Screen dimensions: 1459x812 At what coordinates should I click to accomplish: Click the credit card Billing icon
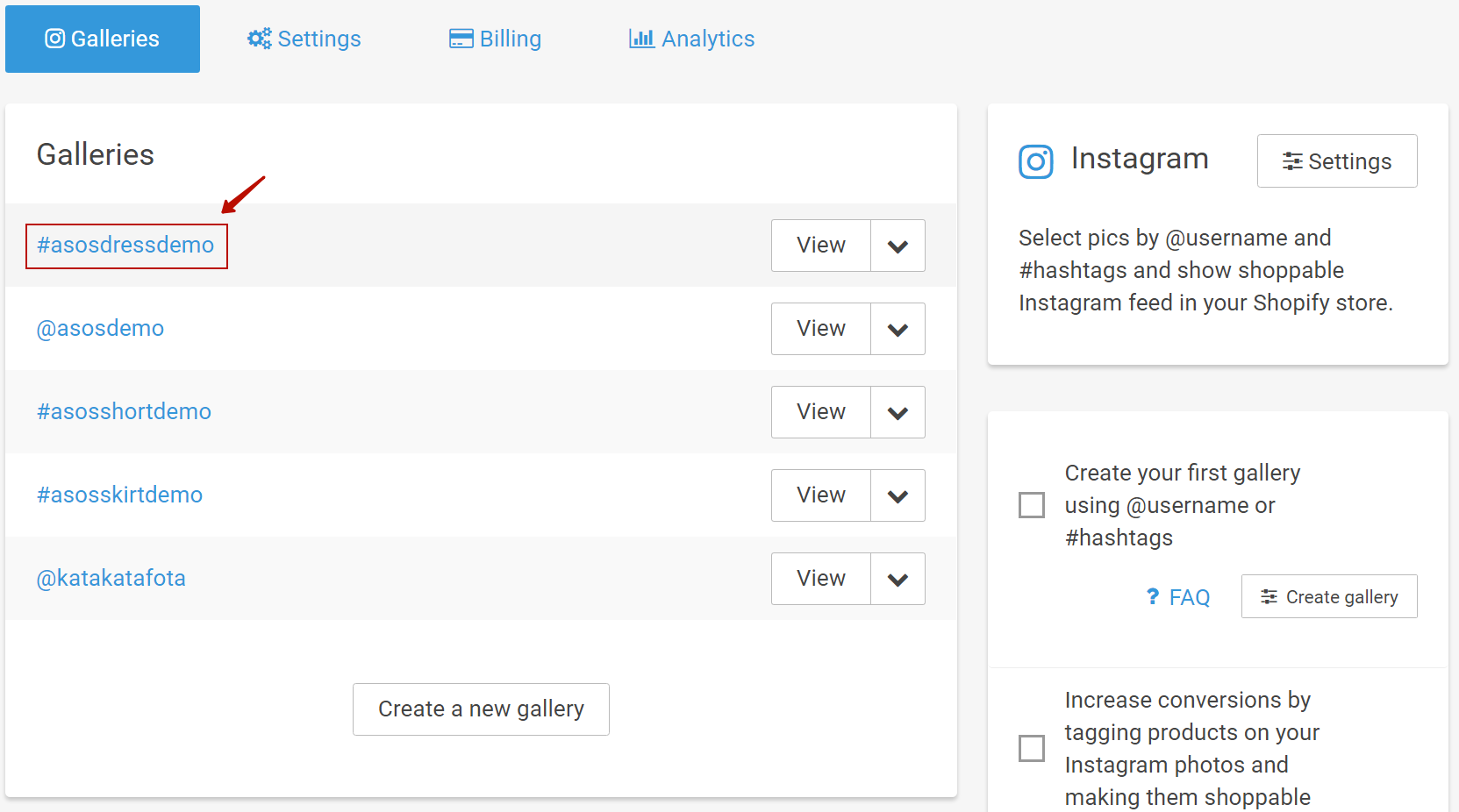pyautogui.click(x=461, y=39)
